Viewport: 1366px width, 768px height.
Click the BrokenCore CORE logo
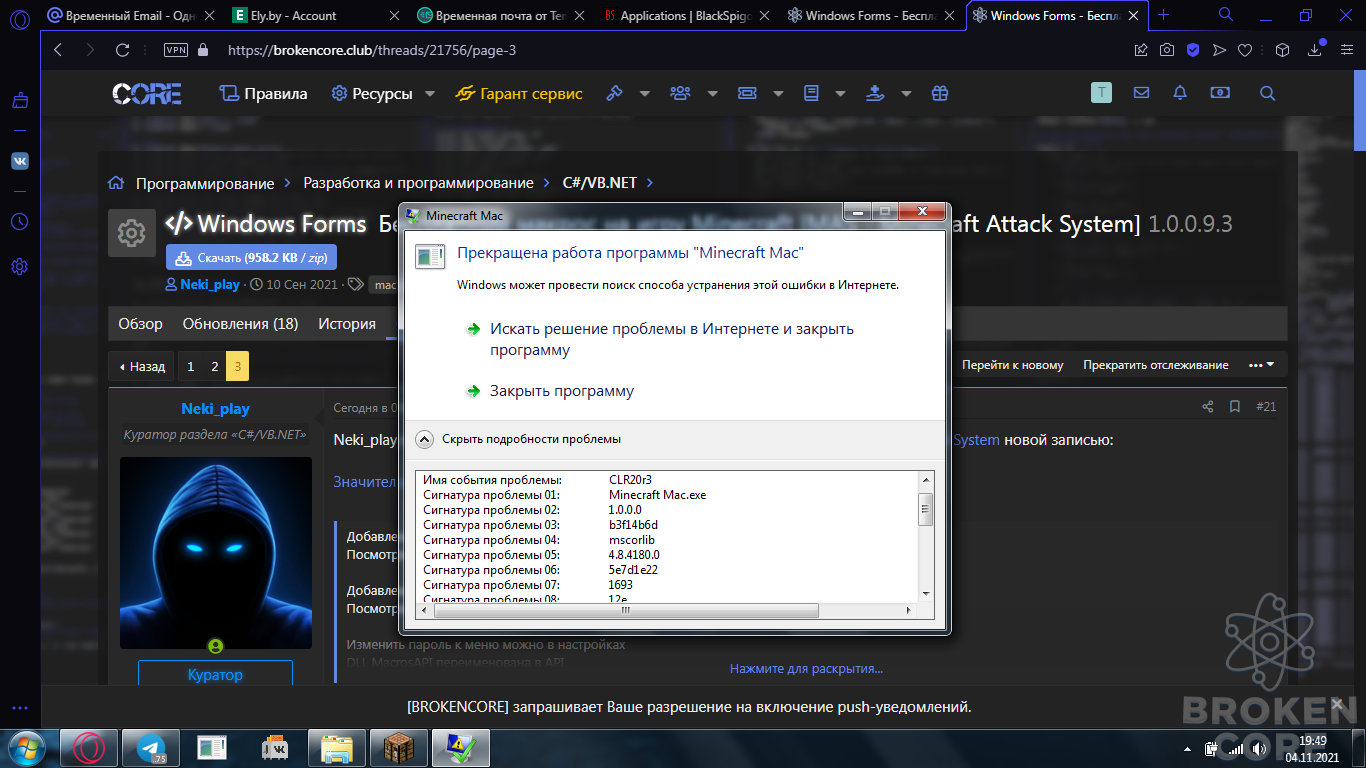(x=147, y=94)
